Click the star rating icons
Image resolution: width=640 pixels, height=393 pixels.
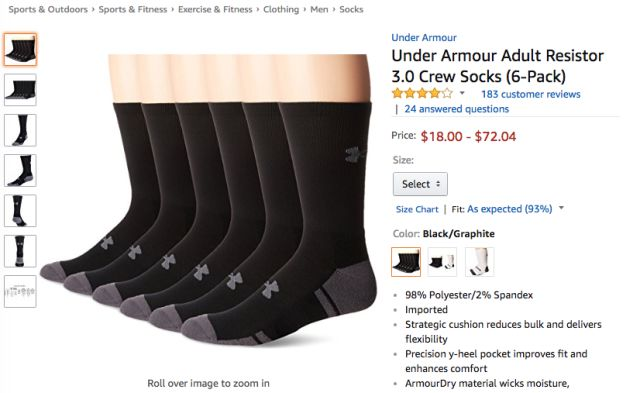422,93
